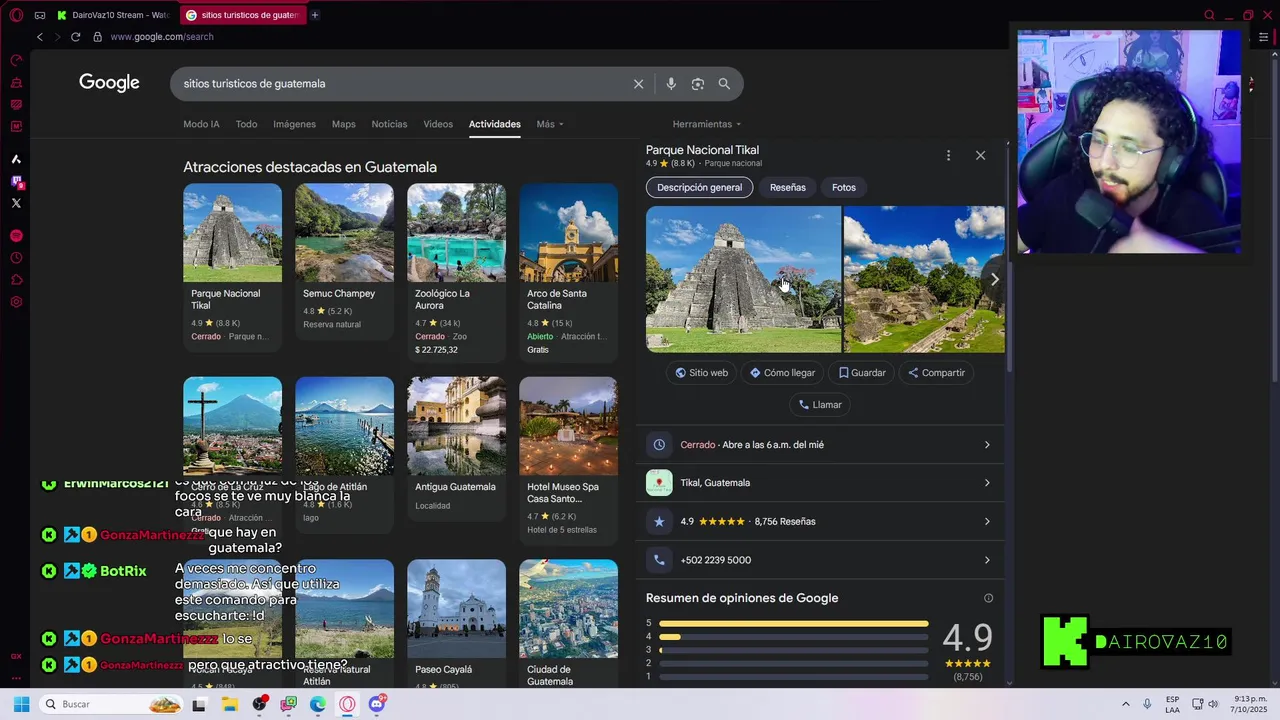Call Tikal with Llamar button
The image size is (1280, 720).
820,405
